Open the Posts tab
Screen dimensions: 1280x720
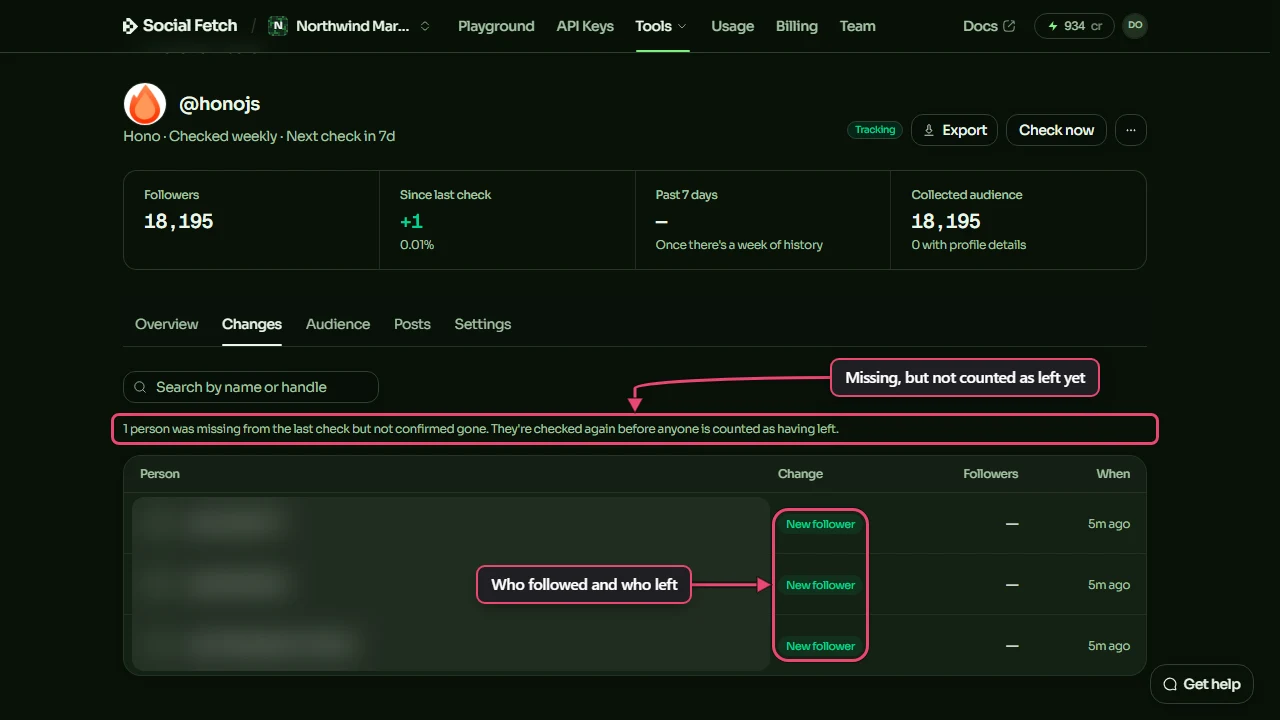pyautogui.click(x=412, y=324)
